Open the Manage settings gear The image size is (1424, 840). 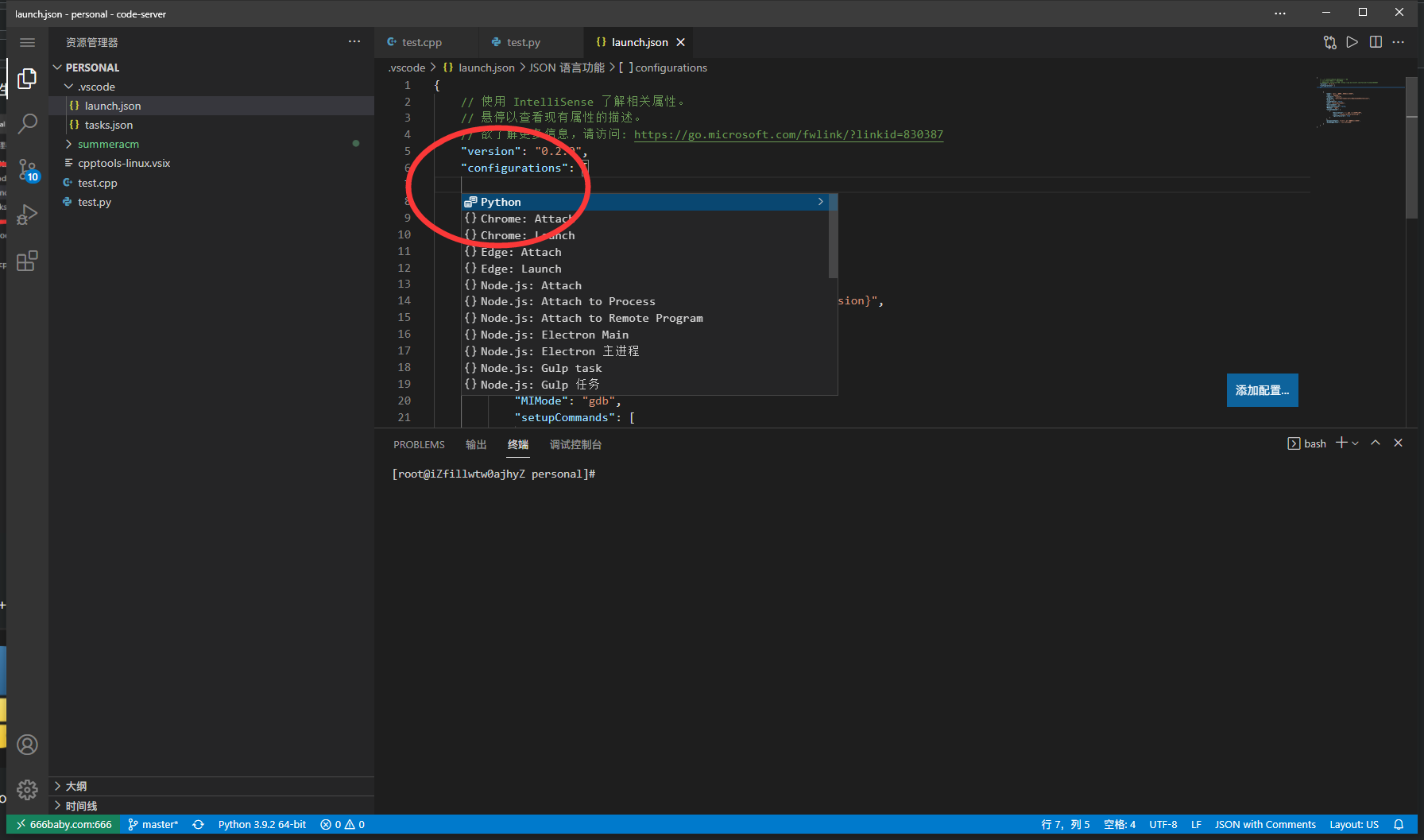pyautogui.click(x=27, y=789)
